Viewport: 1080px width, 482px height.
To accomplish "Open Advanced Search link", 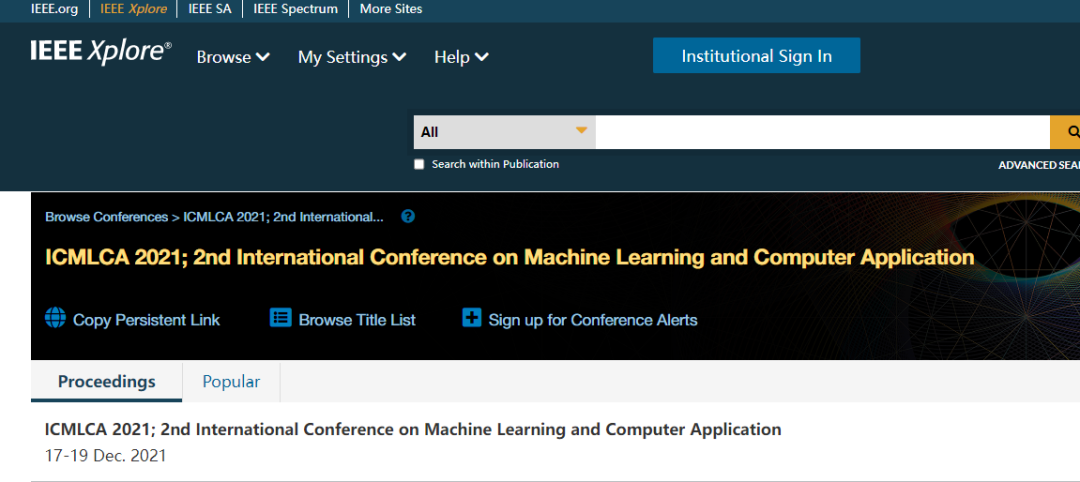I will point(1039,165).
